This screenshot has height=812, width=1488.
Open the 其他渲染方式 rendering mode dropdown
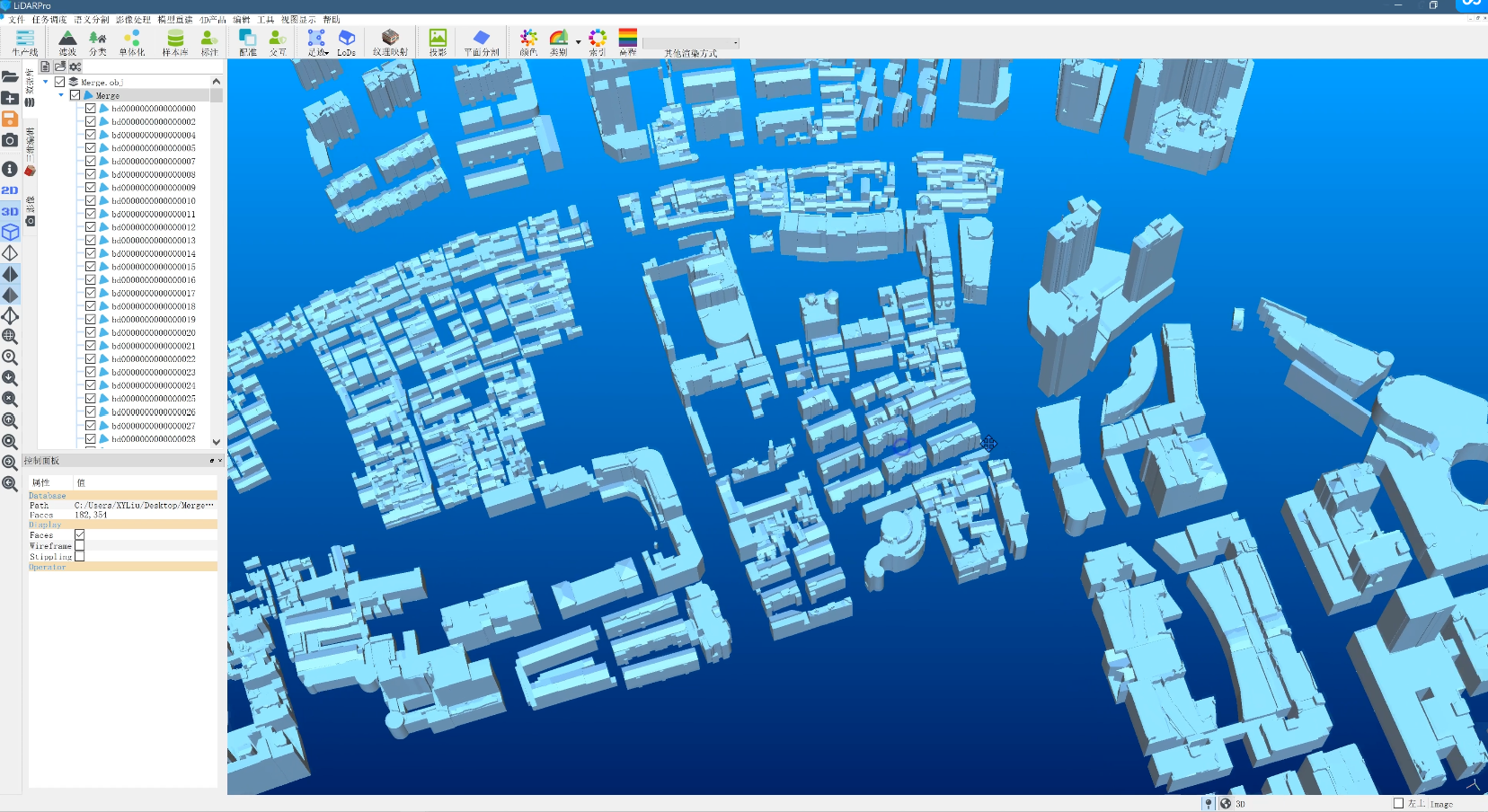[x=733, y=42]
